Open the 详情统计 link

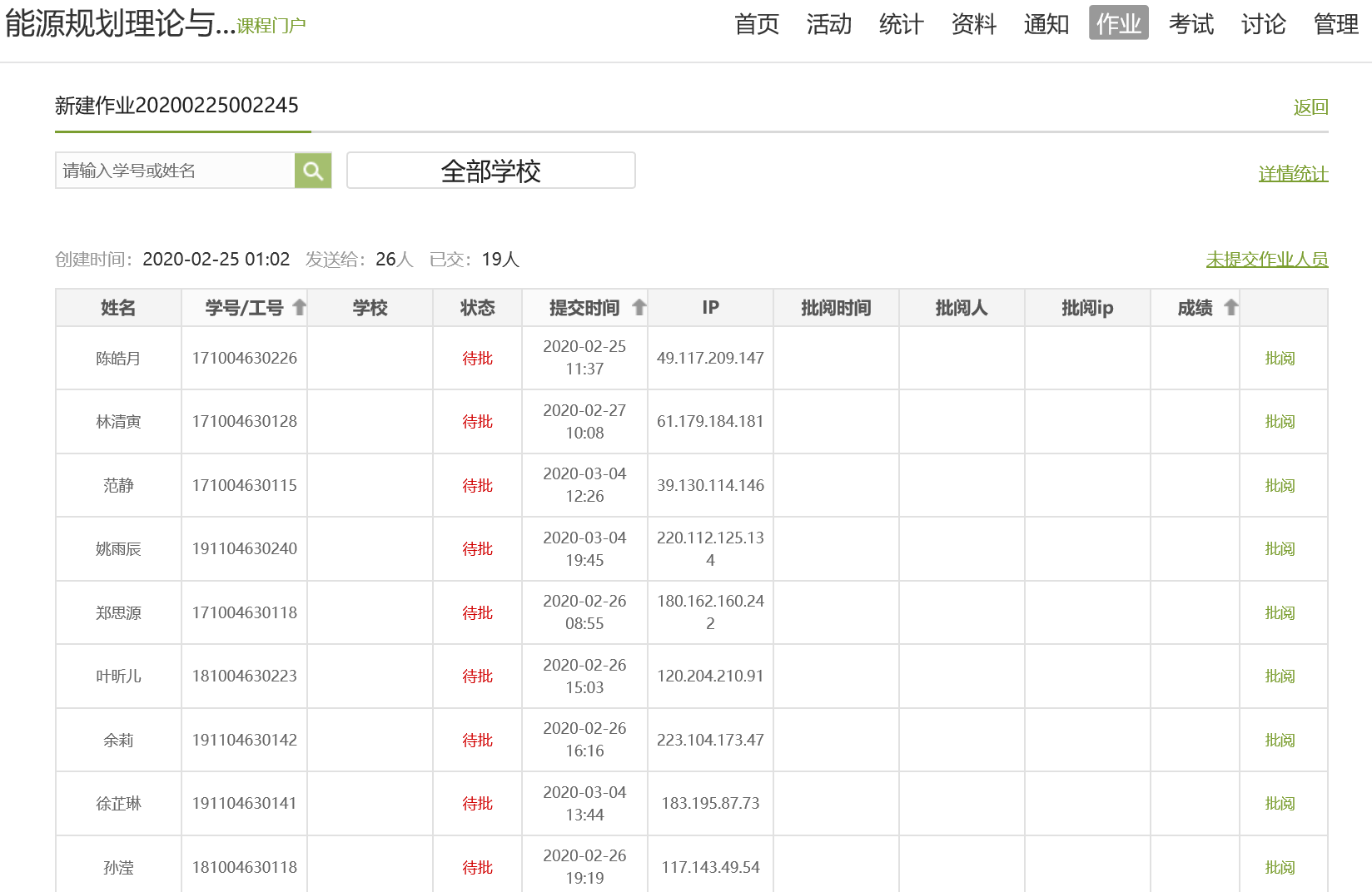(1293, 174)
